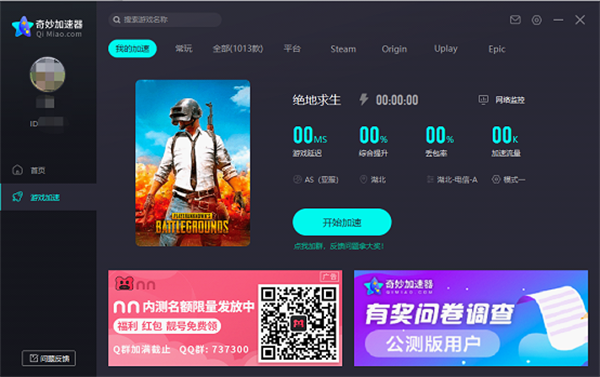This screenshot has height=377, width=600.
Task: Click the 加速流量 traffic value
Action: click(505, 135)
